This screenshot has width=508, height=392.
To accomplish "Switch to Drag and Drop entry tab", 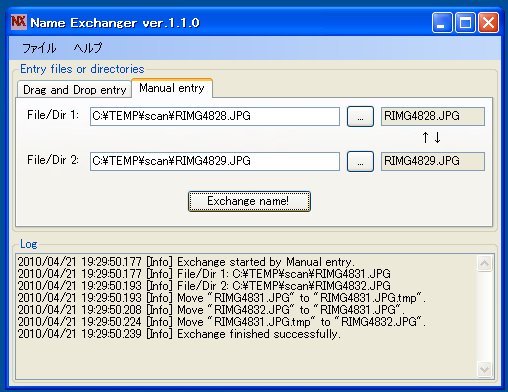I will tap(75, 90).
